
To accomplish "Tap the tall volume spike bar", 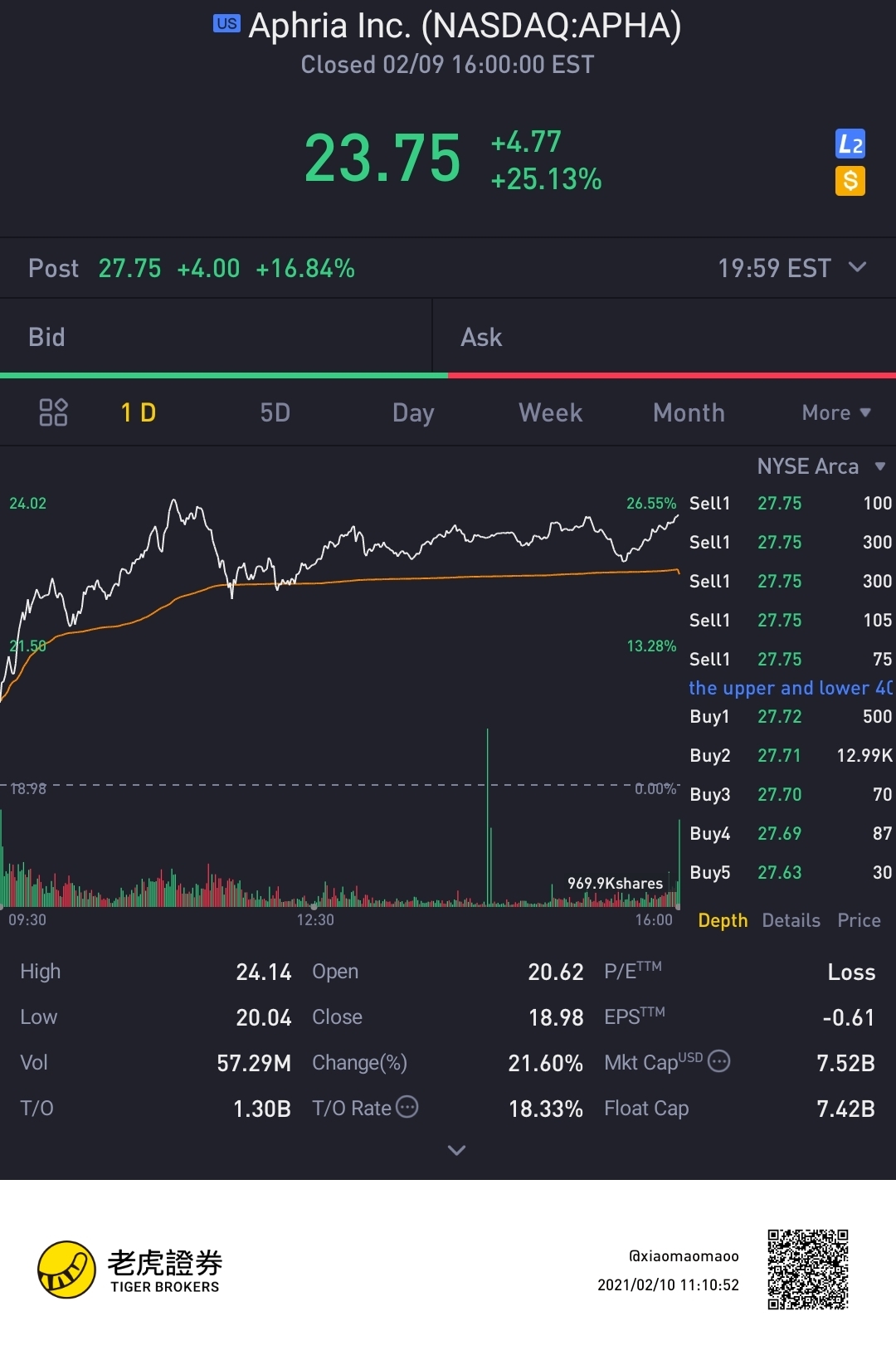I will tap(488, 817).
